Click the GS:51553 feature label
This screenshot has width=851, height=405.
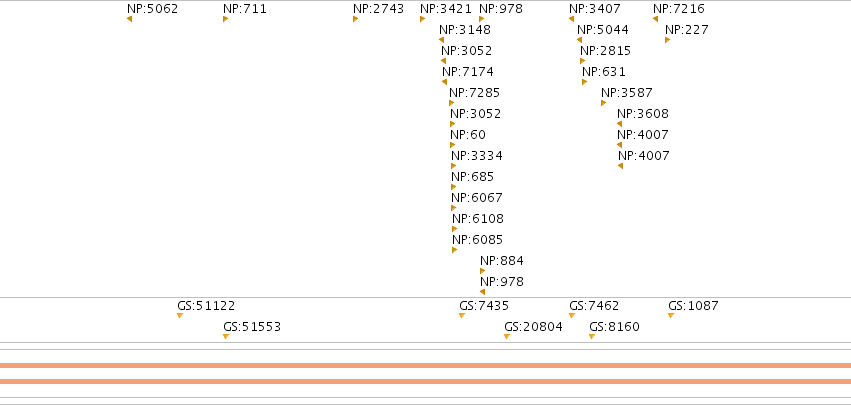click(252, 327)
